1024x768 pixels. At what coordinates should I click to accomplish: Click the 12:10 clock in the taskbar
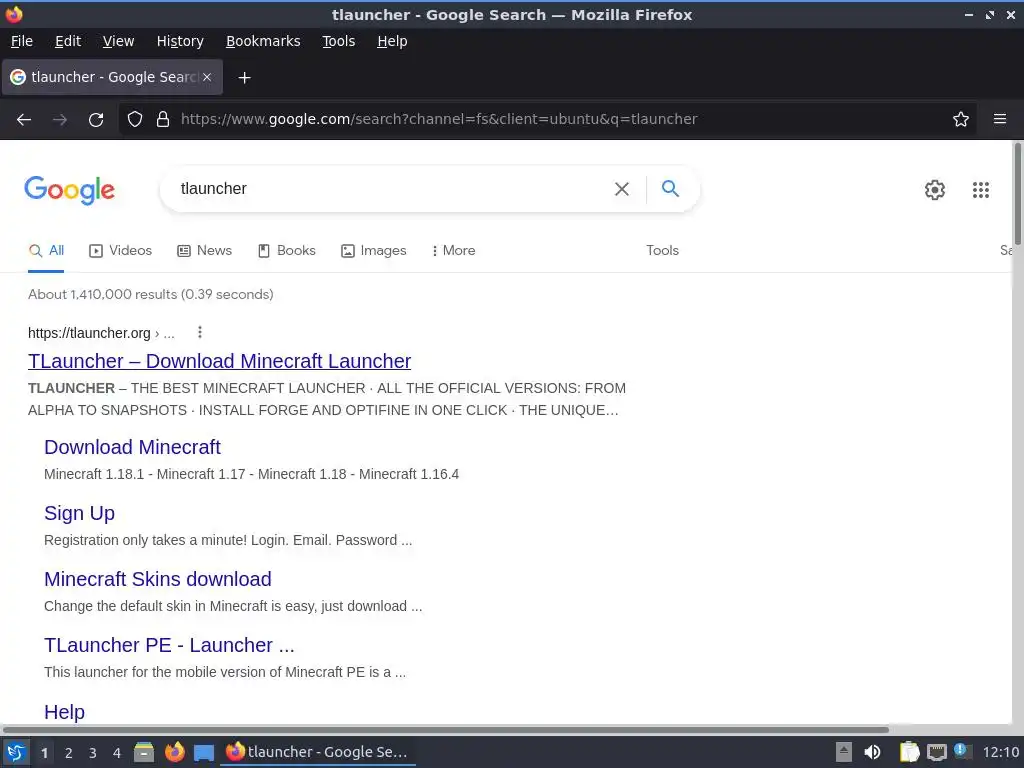(x=1000, y=752)
